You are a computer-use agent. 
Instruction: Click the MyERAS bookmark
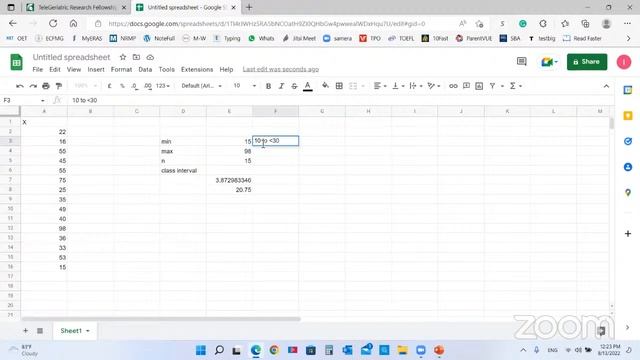tap(87, 38)
